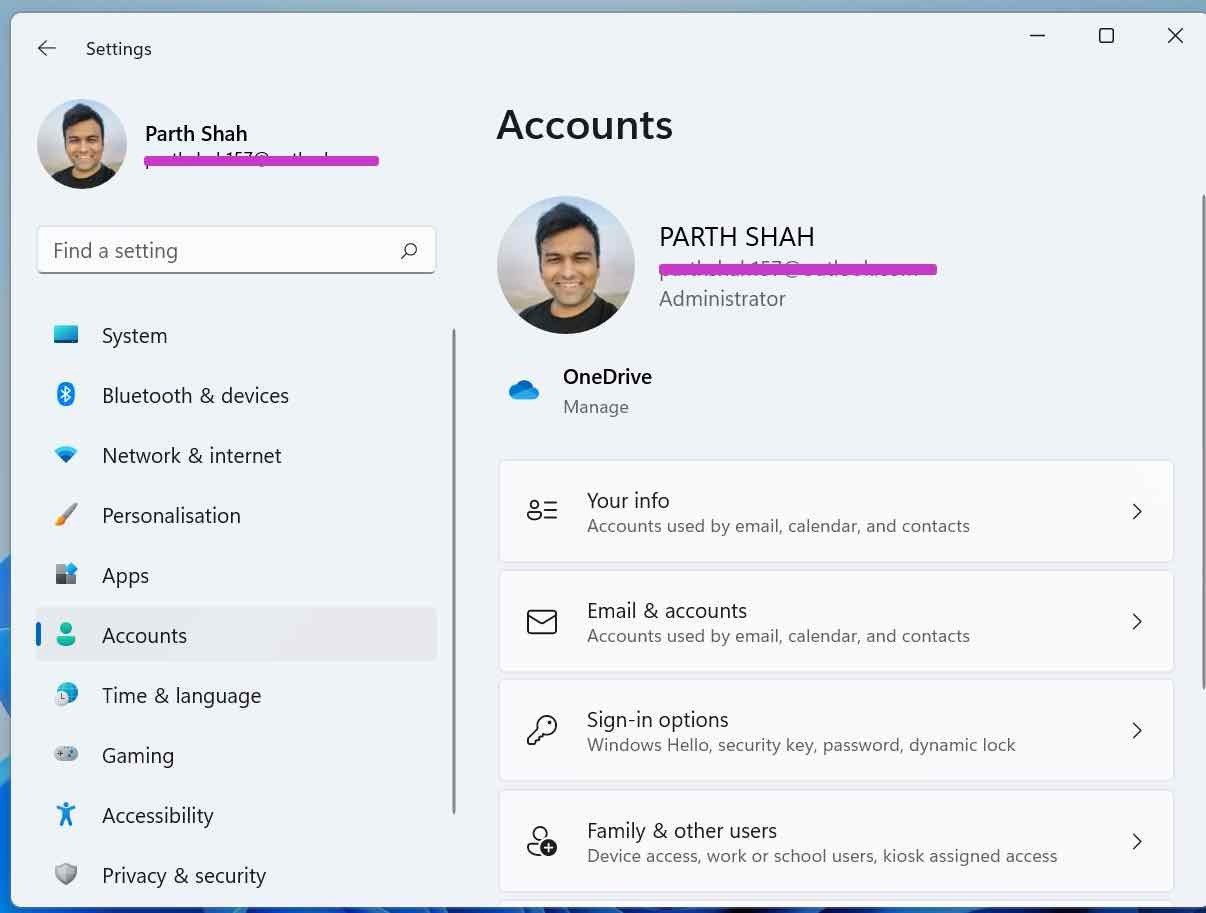Click the PARTH SHAH account name heading
The height and width of the screenshot is (913, 1206).
click(x=737, y=237)
